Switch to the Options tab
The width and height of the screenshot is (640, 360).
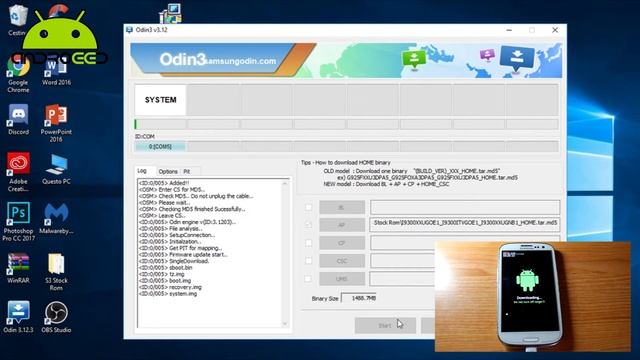click(x=168, y=171)
